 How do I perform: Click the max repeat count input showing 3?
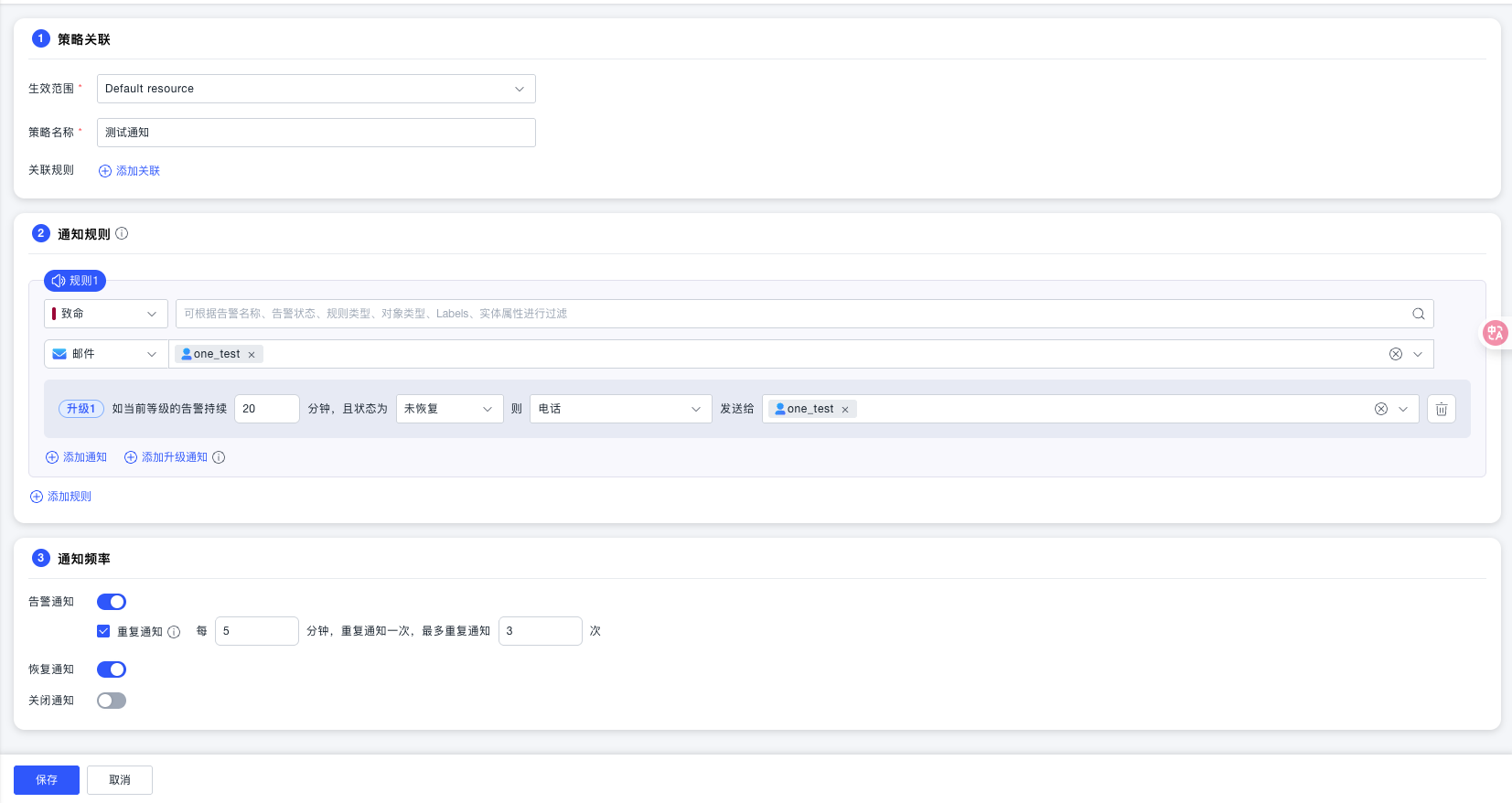[541, 631]
